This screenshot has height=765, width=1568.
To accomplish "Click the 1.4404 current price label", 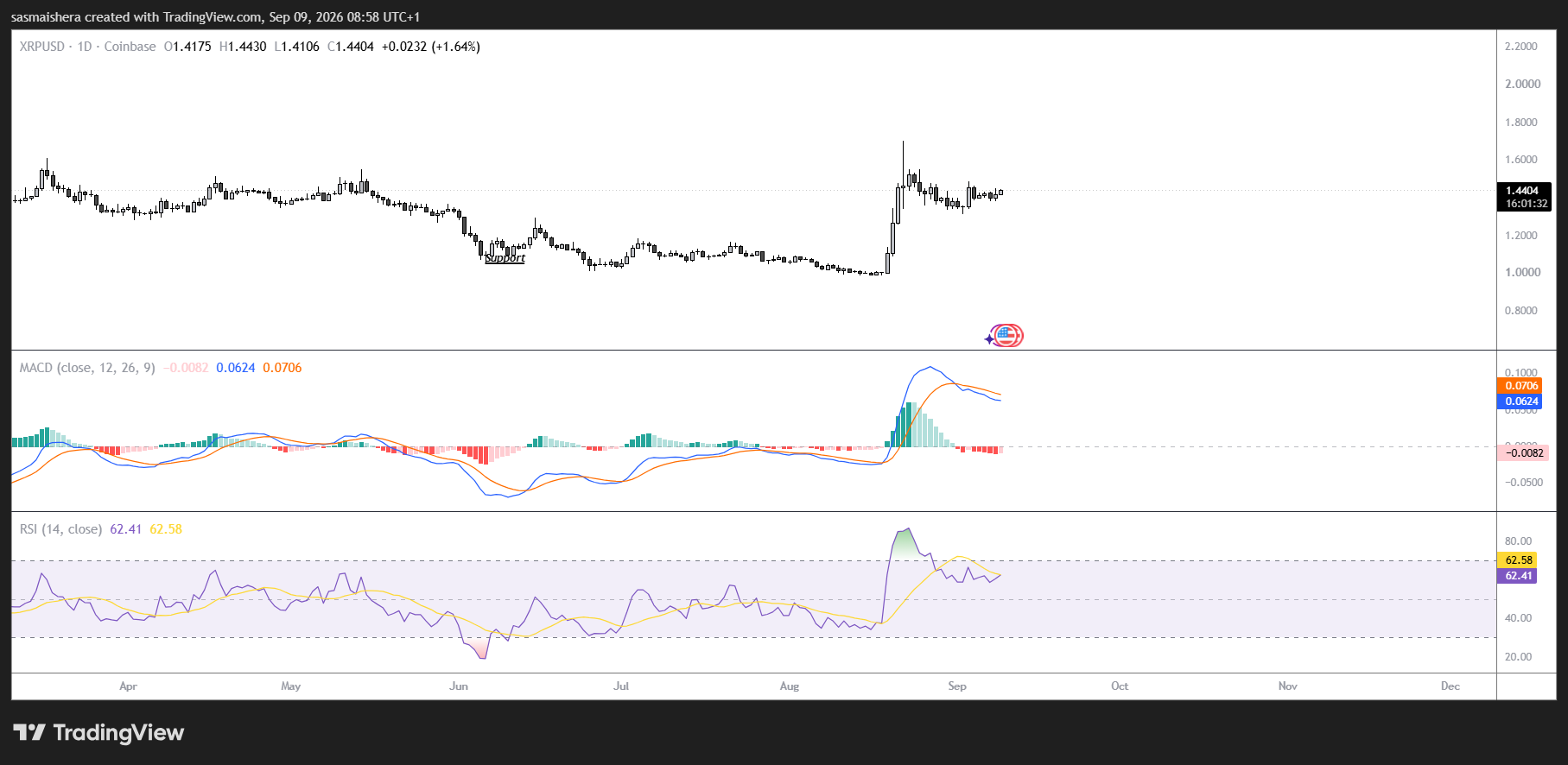I will [x=1523, y=190].
